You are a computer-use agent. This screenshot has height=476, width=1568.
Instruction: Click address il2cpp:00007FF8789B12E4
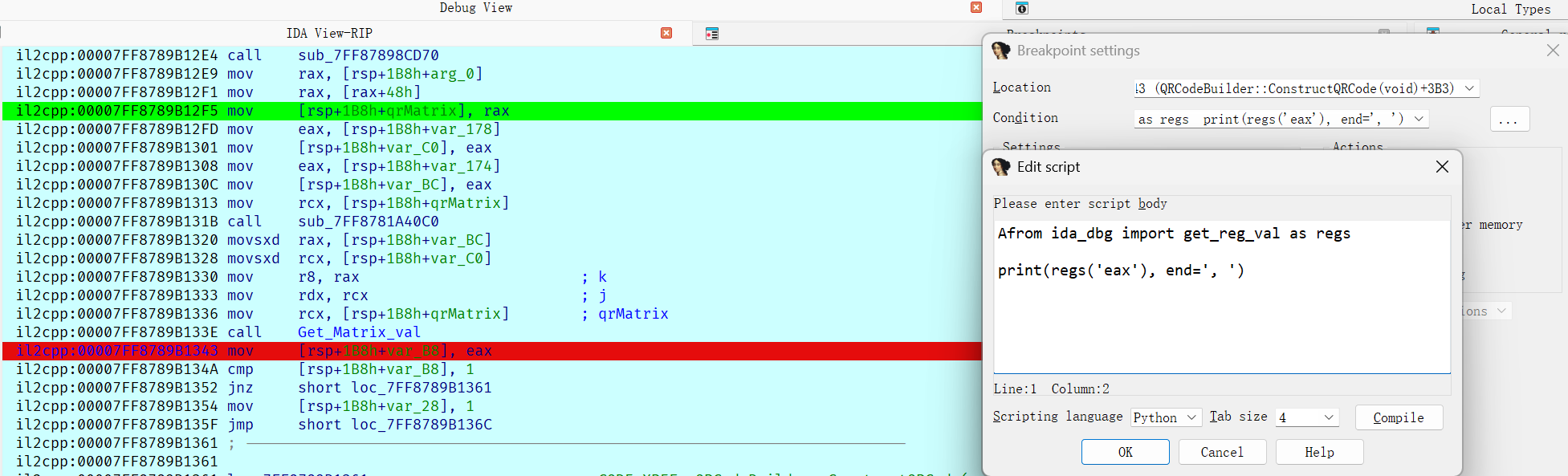click(x=117, y=55)
